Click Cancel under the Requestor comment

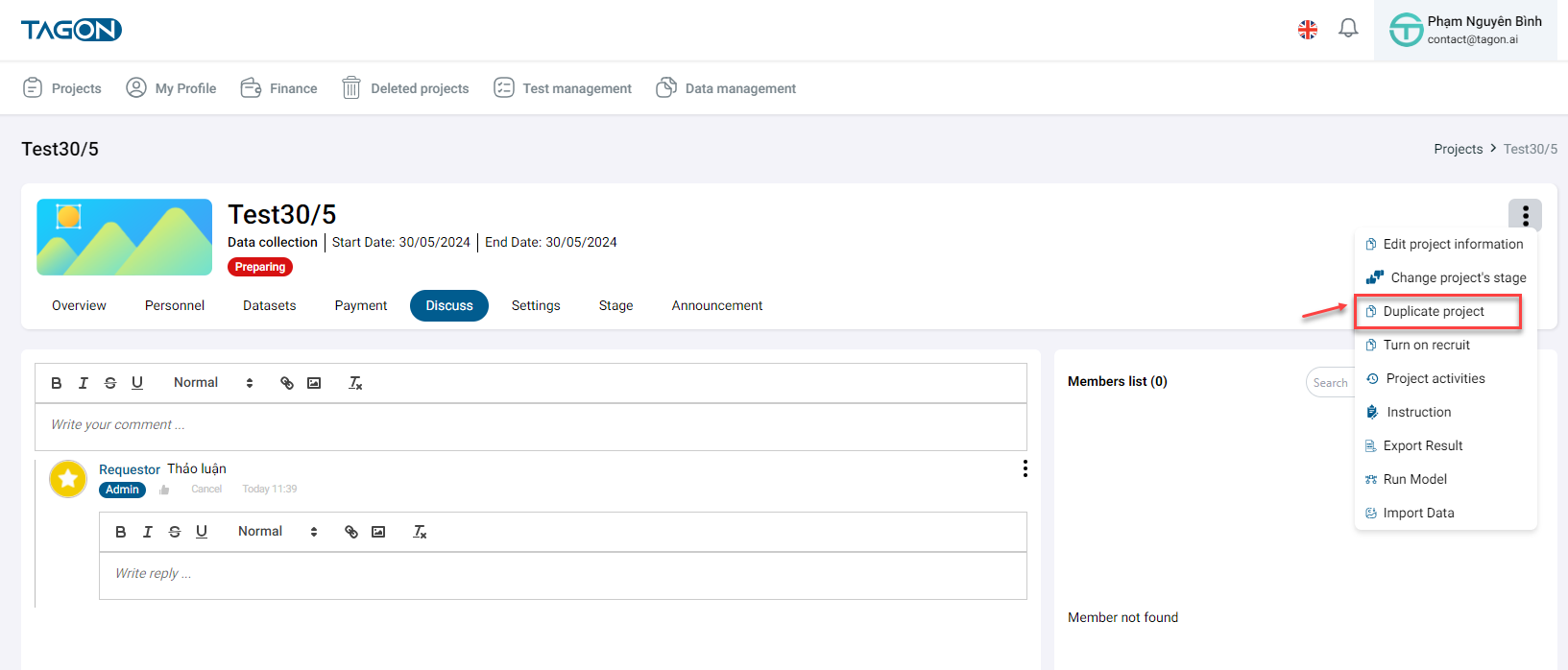[206, 490]
